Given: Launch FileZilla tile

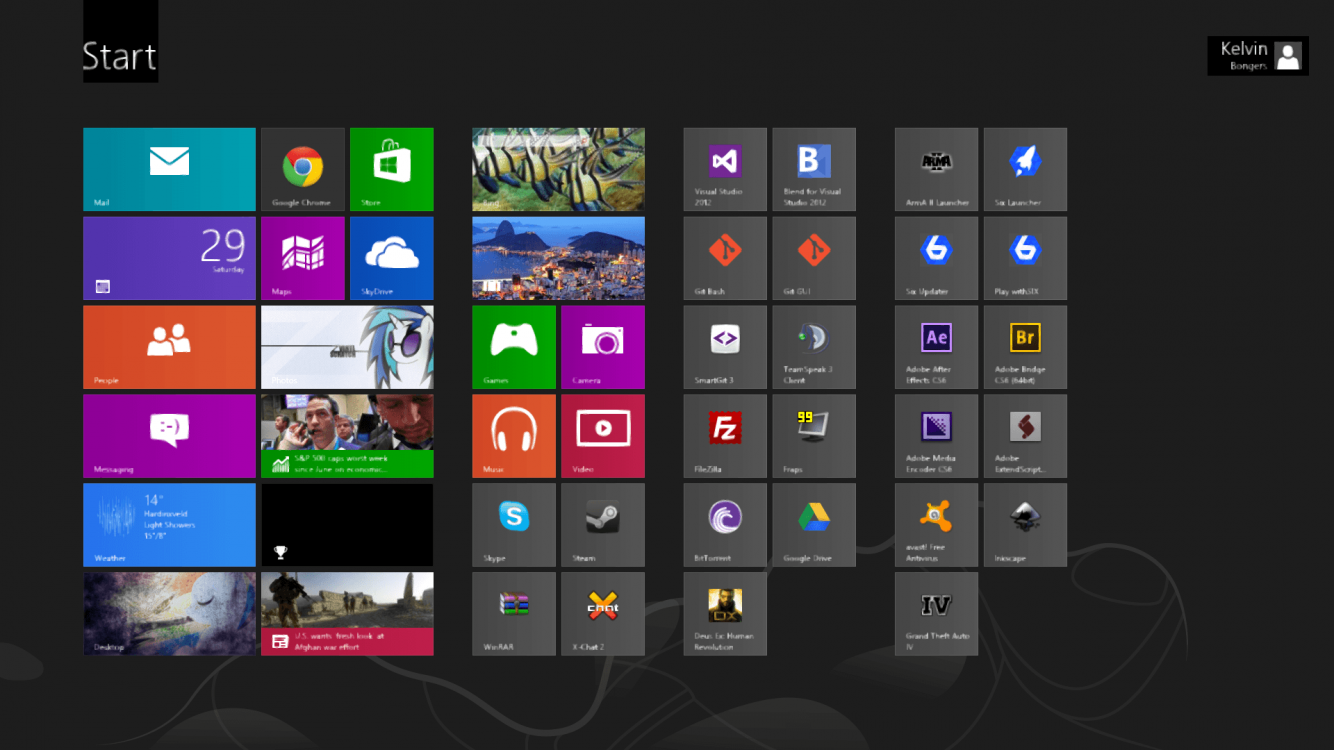Looking at the screenshot, I should [x=725, y=436].
